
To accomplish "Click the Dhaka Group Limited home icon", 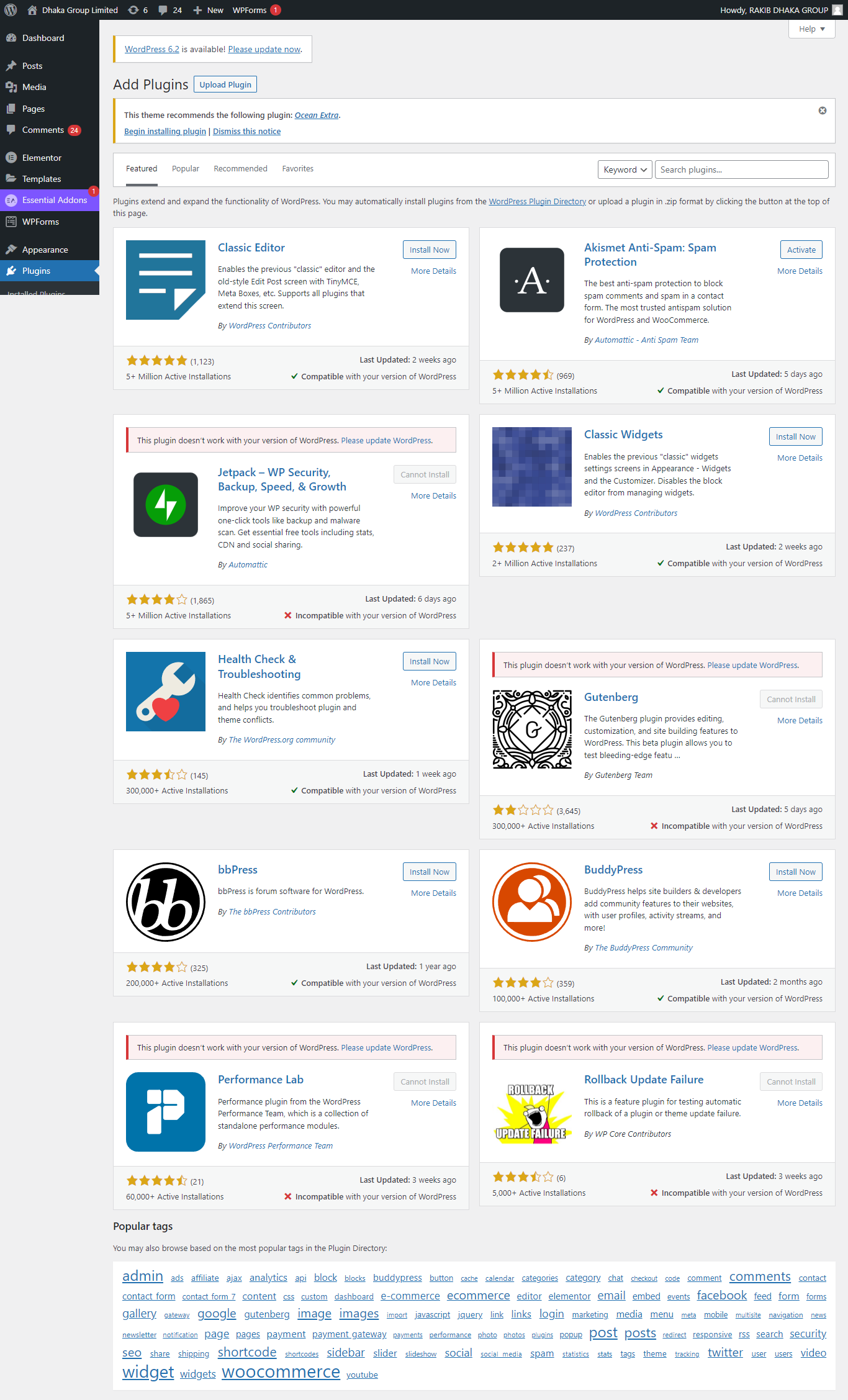I will pyautogui.click(x=32, y=10).
